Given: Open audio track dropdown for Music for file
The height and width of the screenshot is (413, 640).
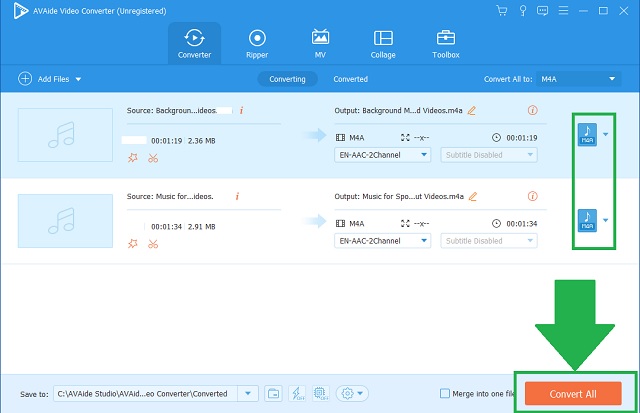Looking at the screenshot, I should 382,241.
